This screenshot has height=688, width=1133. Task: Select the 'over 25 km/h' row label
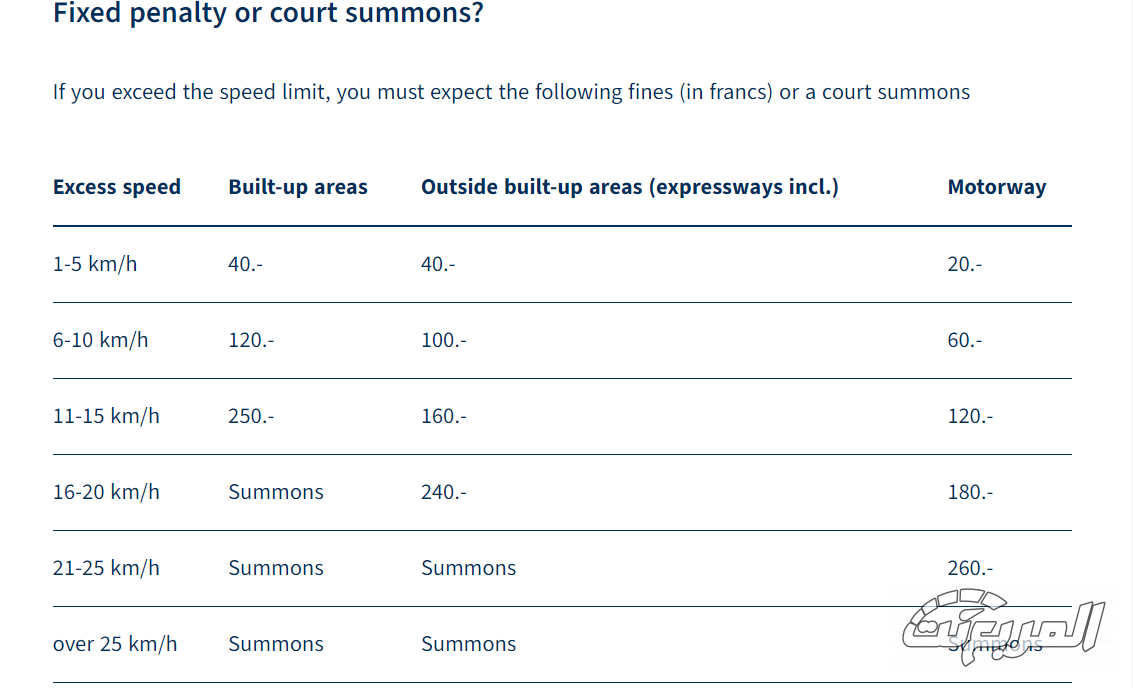115,644
